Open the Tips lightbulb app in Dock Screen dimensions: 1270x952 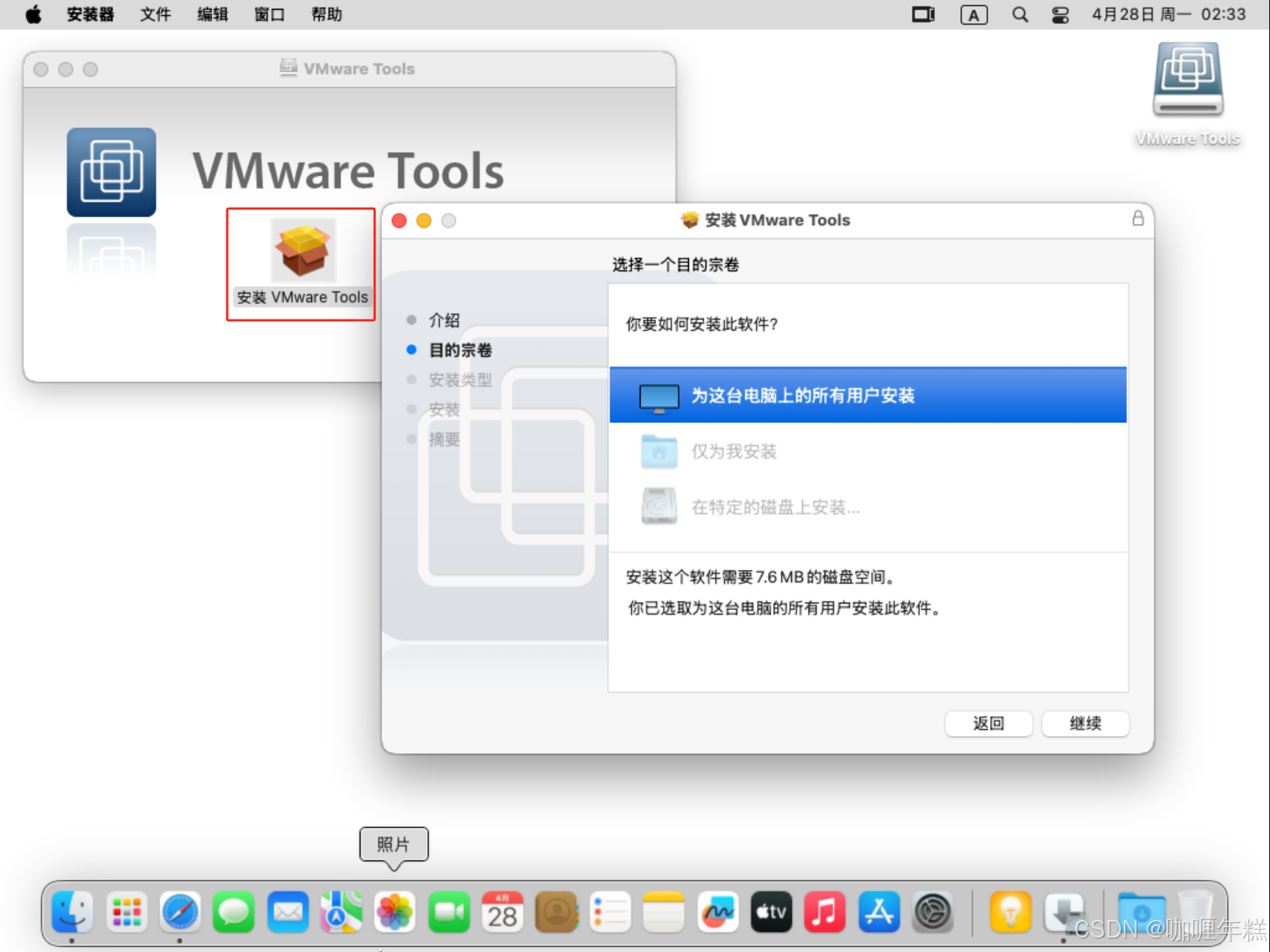1010,912
